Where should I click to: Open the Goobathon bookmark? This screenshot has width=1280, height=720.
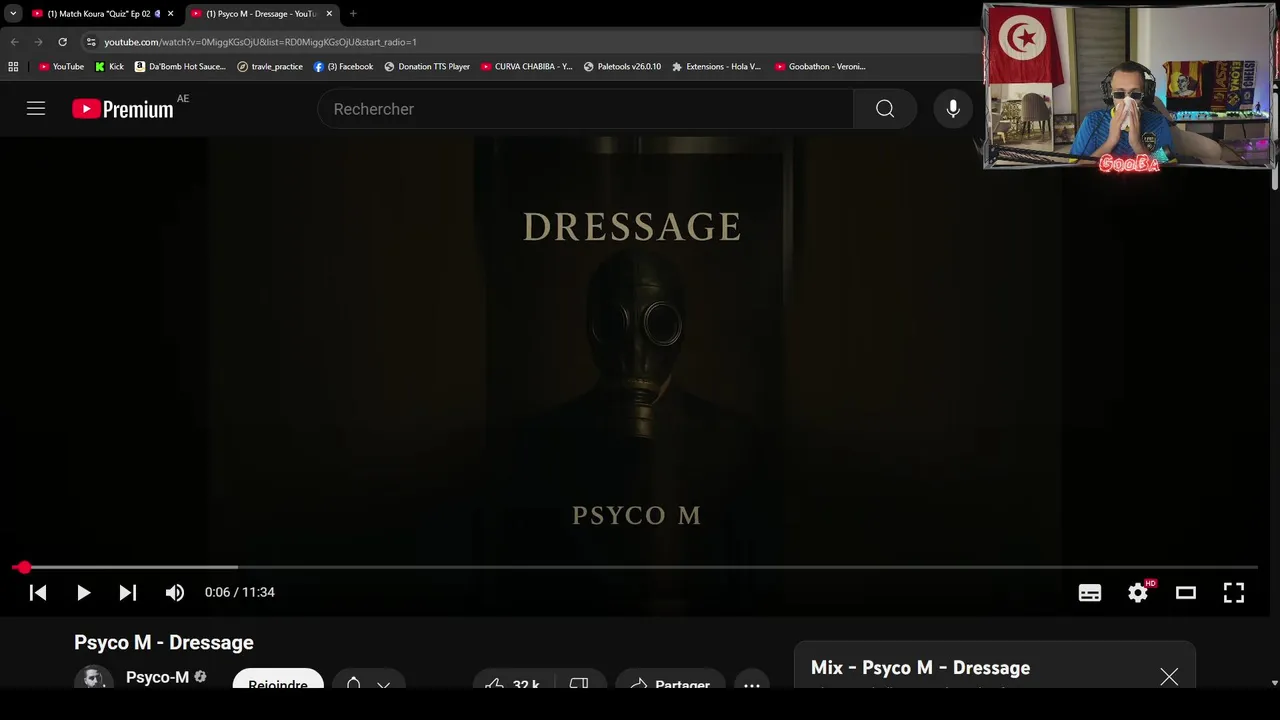pyautogui.click(x=820, y=66)
